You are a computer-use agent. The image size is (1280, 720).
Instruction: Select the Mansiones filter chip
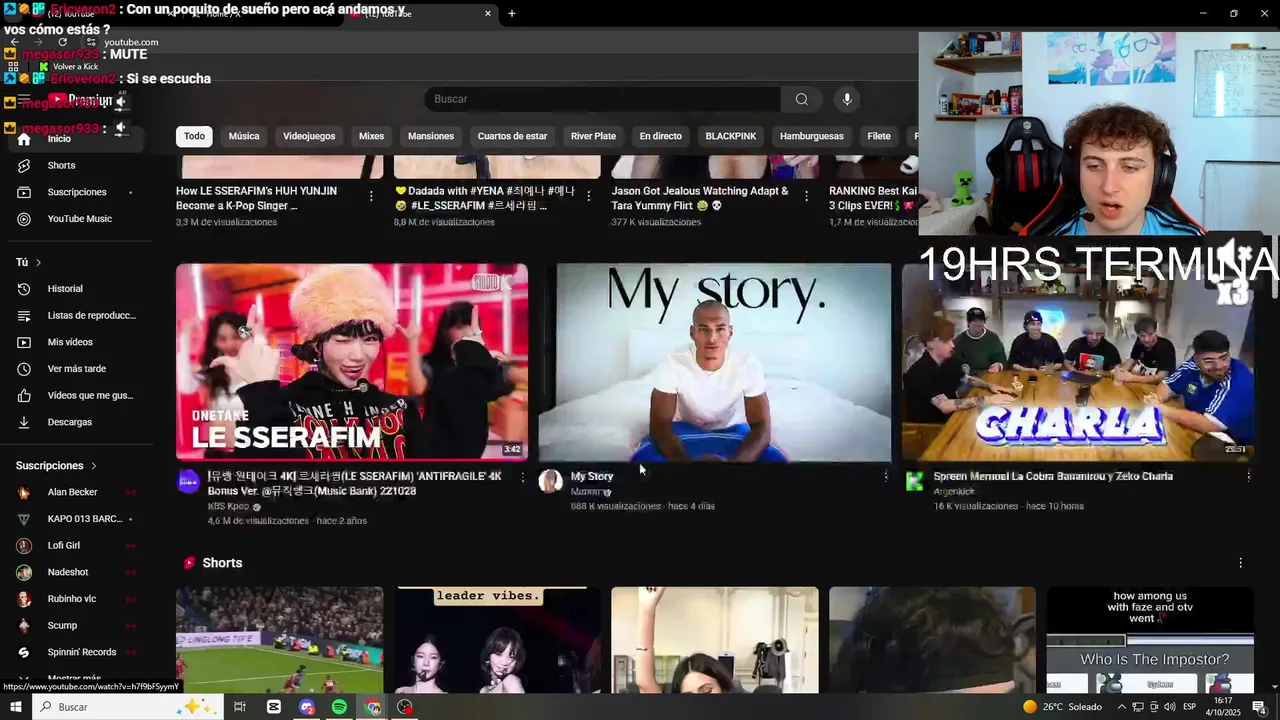[x=431, y=136]
